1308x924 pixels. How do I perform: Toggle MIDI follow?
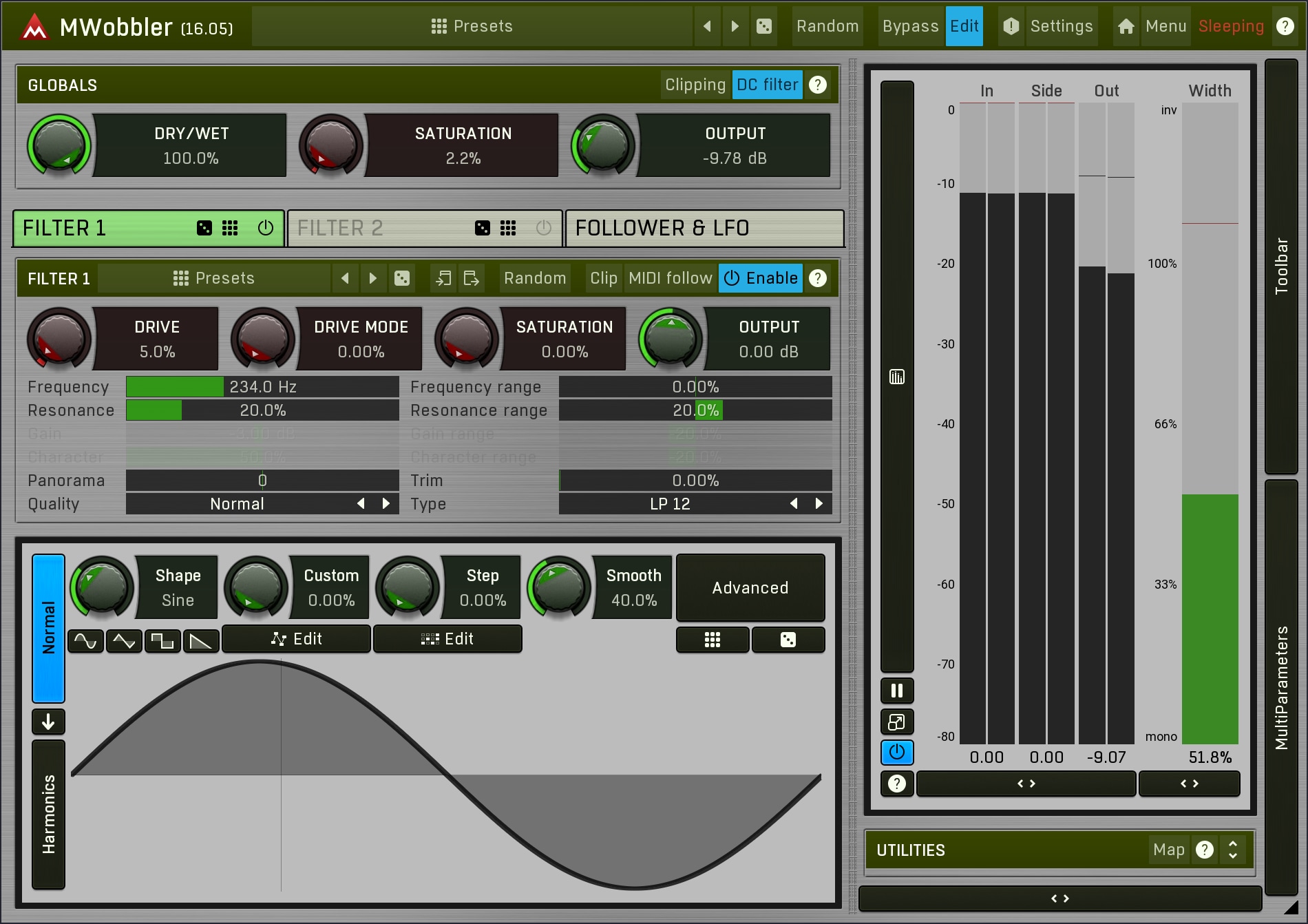[x=671, y=278]
